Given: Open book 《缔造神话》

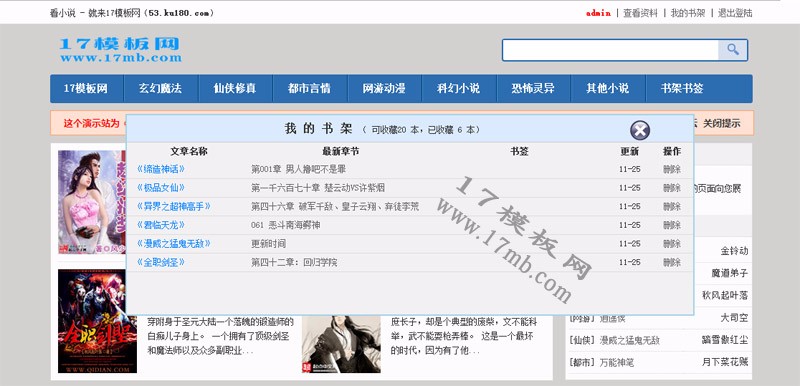Looking at the screenshot, I should pos(161,169).
